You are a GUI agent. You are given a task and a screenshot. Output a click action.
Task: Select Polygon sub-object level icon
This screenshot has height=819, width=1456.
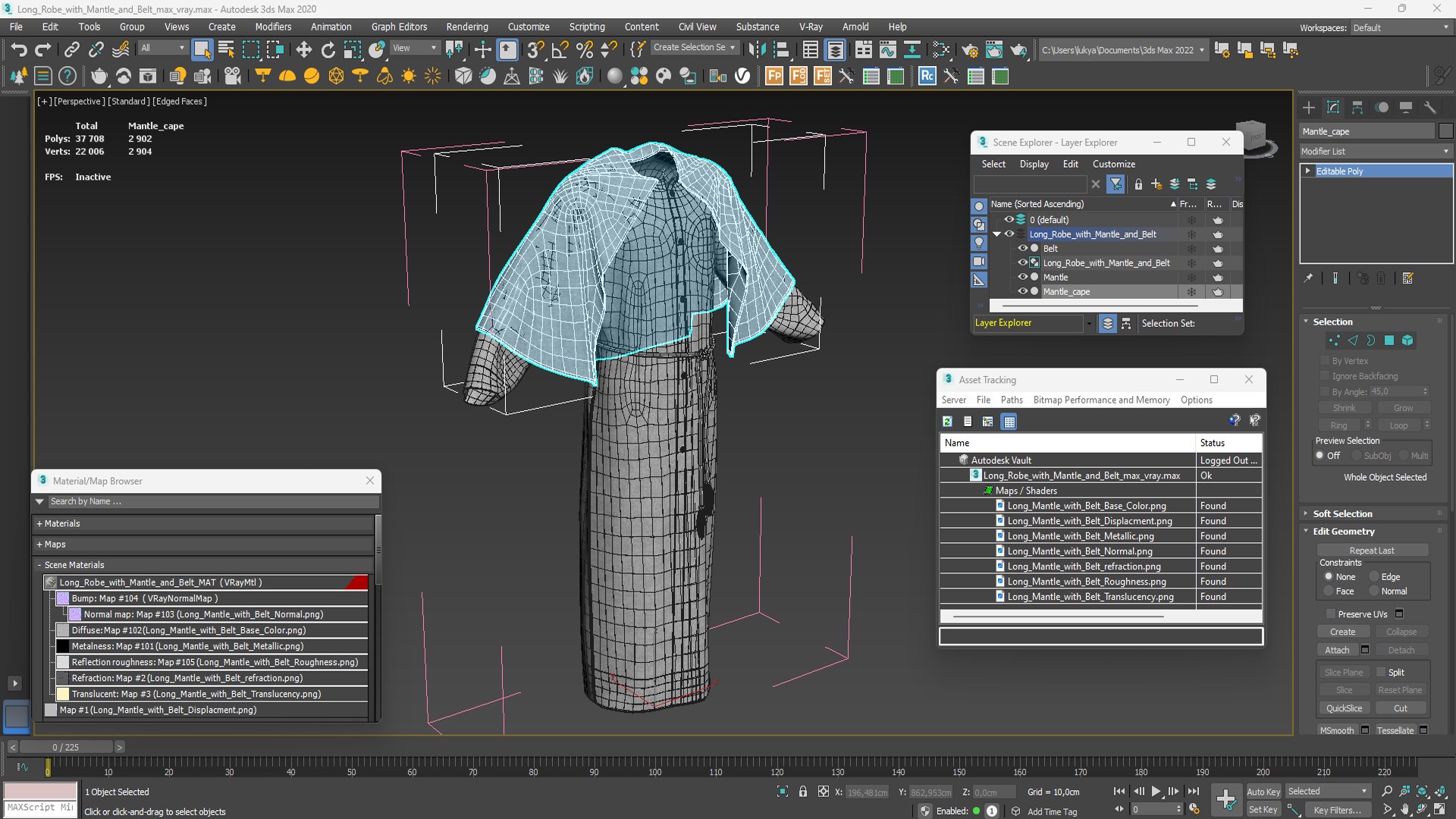pos(1389,340)
